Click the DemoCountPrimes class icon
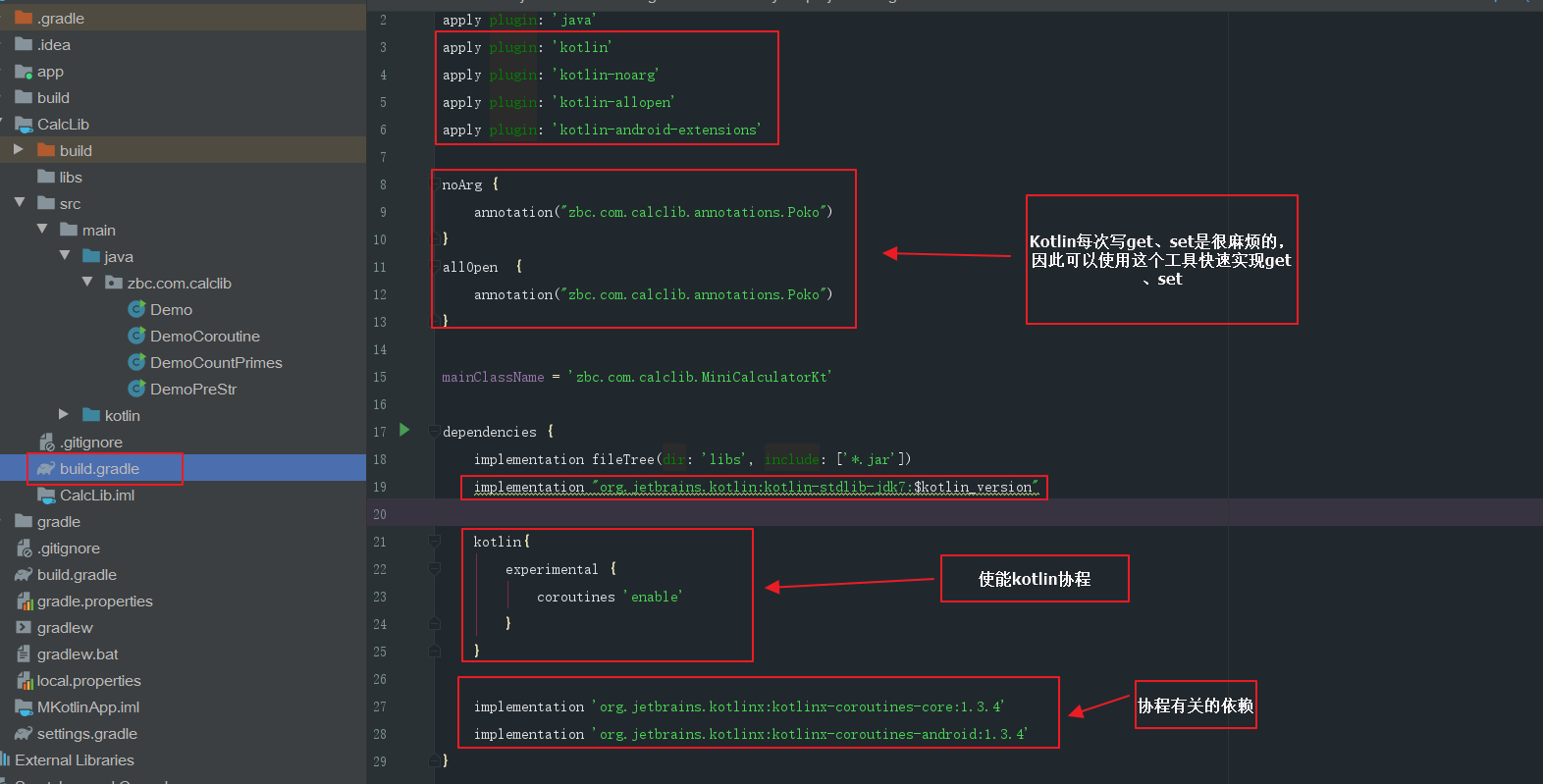 tap(136, 362)
